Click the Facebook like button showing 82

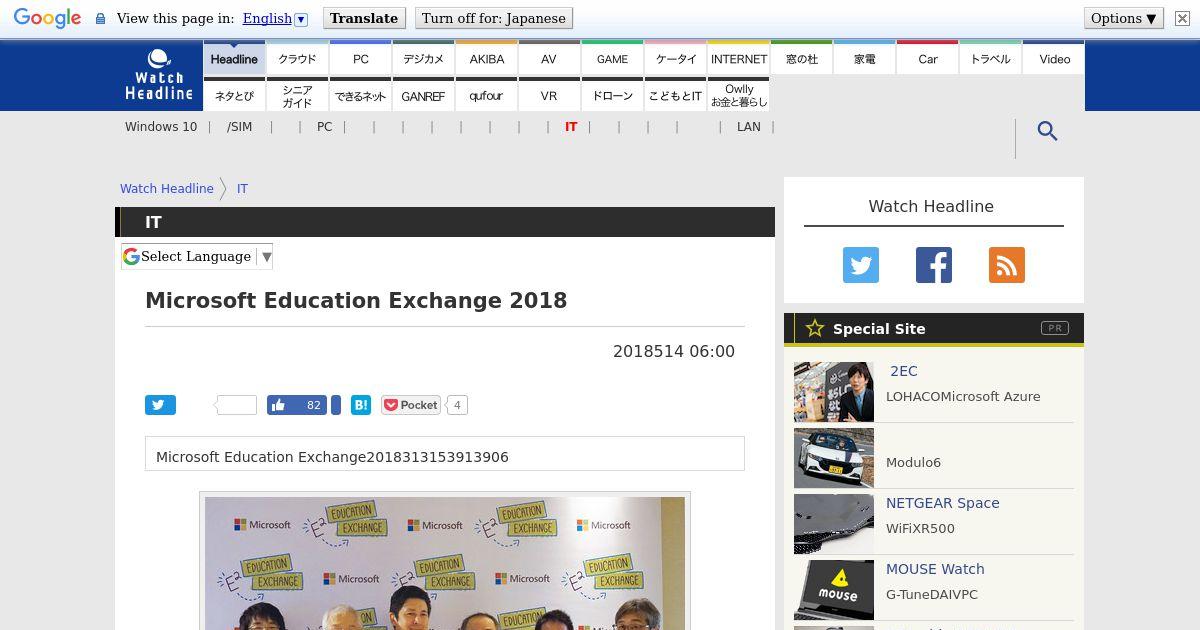tap(297, 405)
